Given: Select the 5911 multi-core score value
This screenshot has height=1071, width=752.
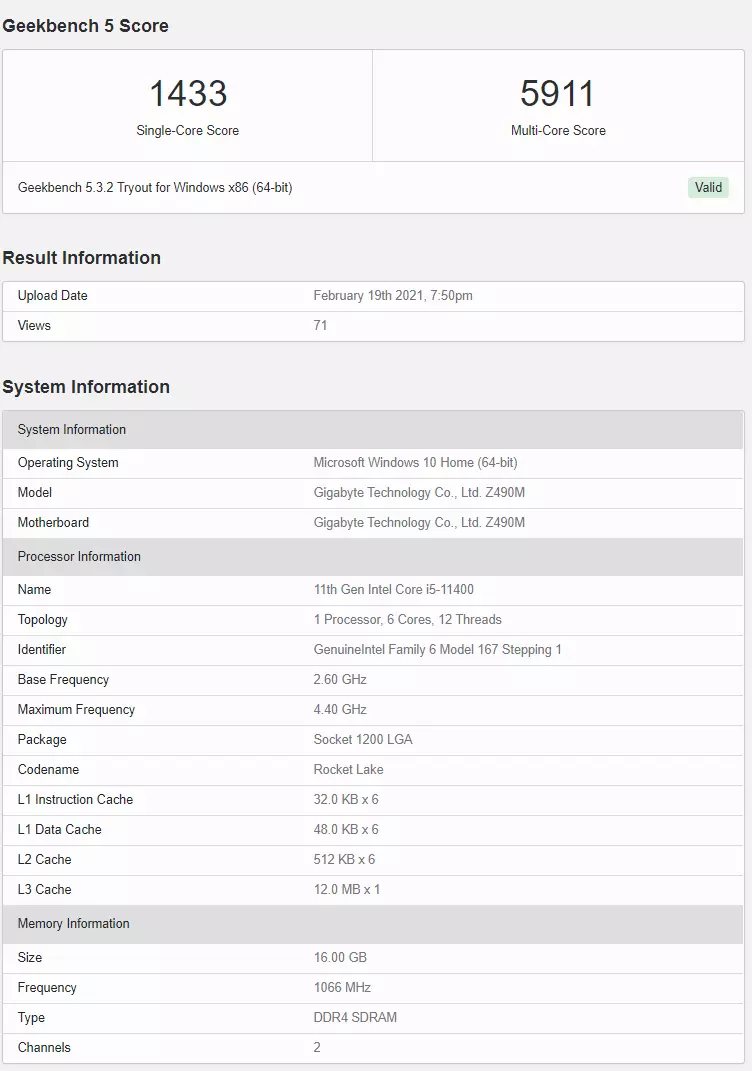Looking at the screenshot, I should tap(557, 94).
